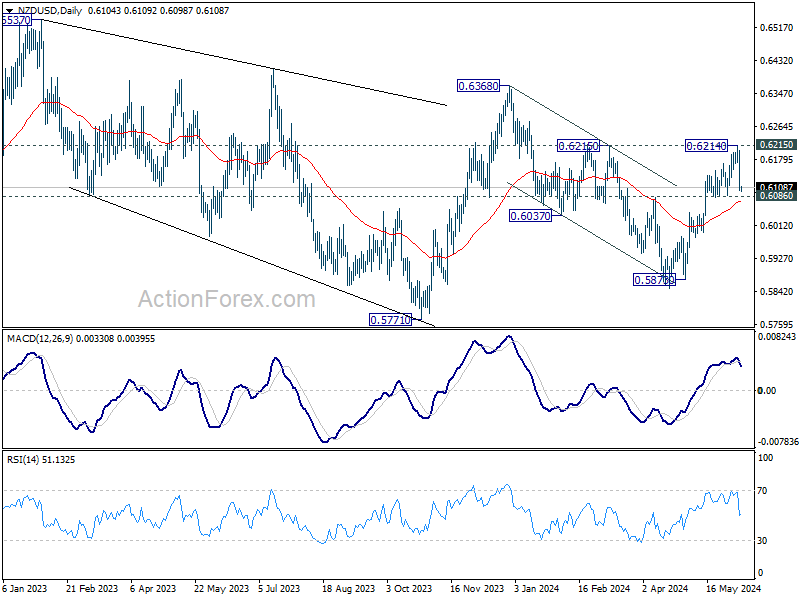Image resolution: width=800 pixels, height=600 pixels.
Task: Open the chart menu triangle beside NZDUSD
Action: [x=9, y=11]
